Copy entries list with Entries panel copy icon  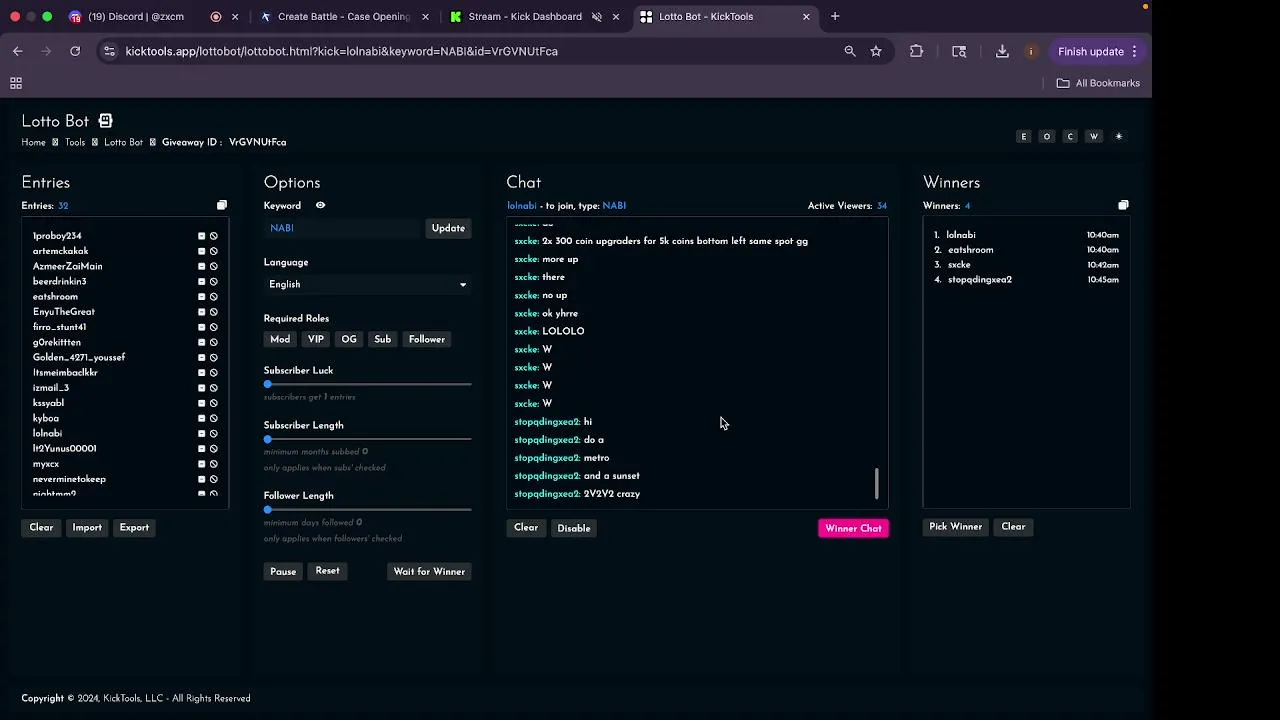click(222, 205)
